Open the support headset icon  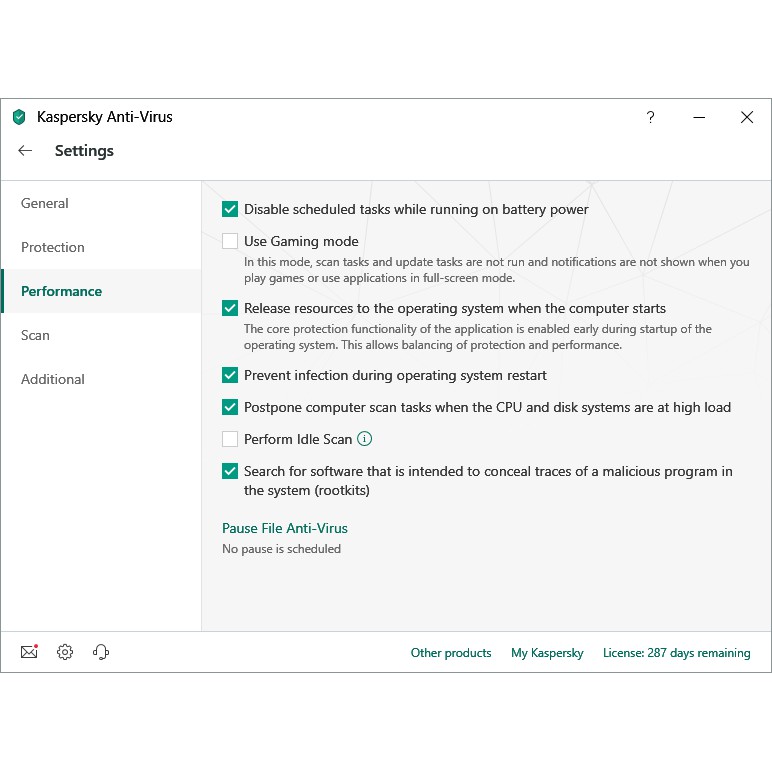(100, 652)
